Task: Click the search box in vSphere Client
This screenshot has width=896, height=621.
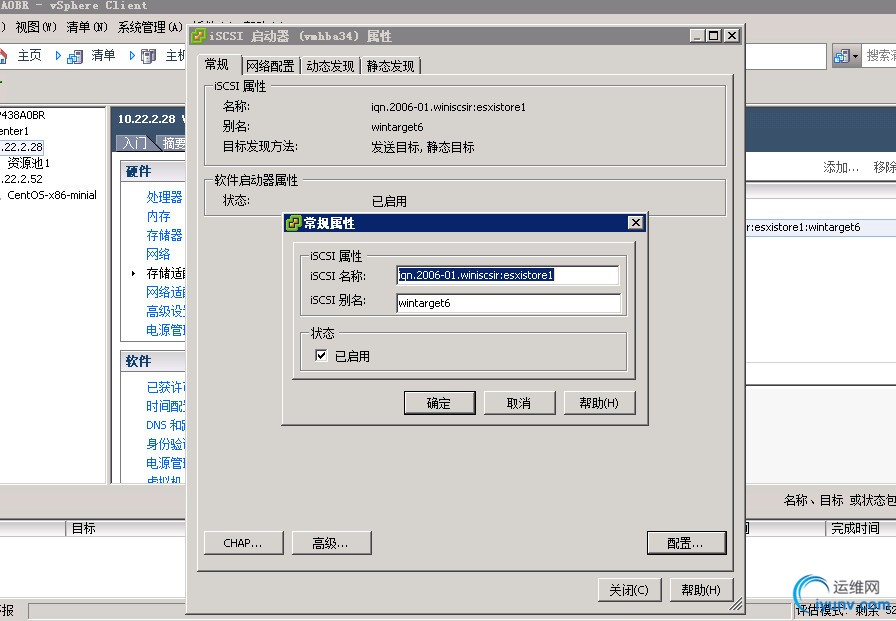Action: coord(878,56)
